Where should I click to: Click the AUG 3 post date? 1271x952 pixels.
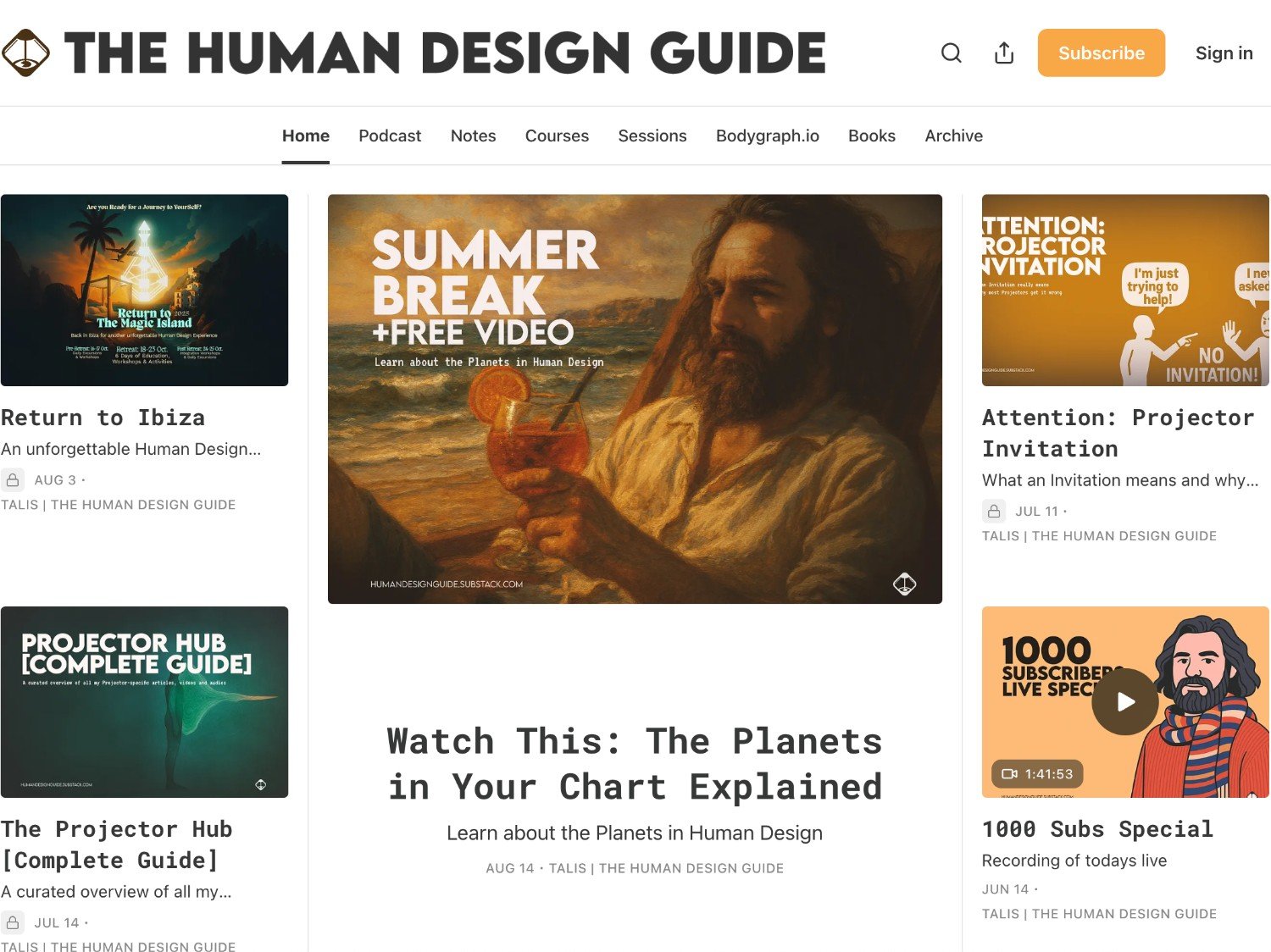click(55, 480)
